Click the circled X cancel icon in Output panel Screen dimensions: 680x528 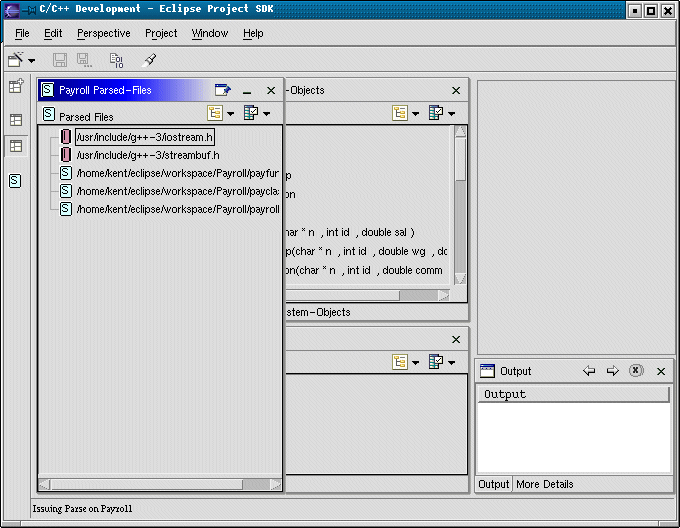tap(636, 371)
